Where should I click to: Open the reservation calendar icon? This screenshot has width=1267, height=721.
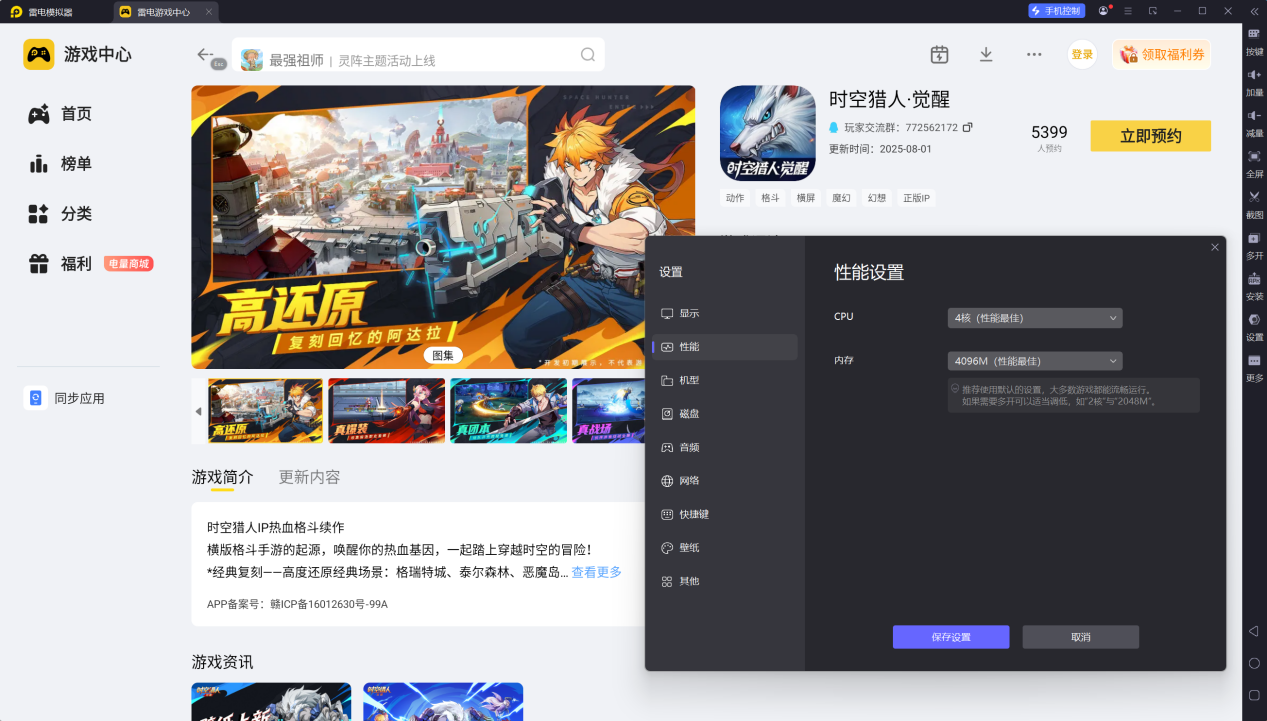pyautogui.click(x=939, y=54)
